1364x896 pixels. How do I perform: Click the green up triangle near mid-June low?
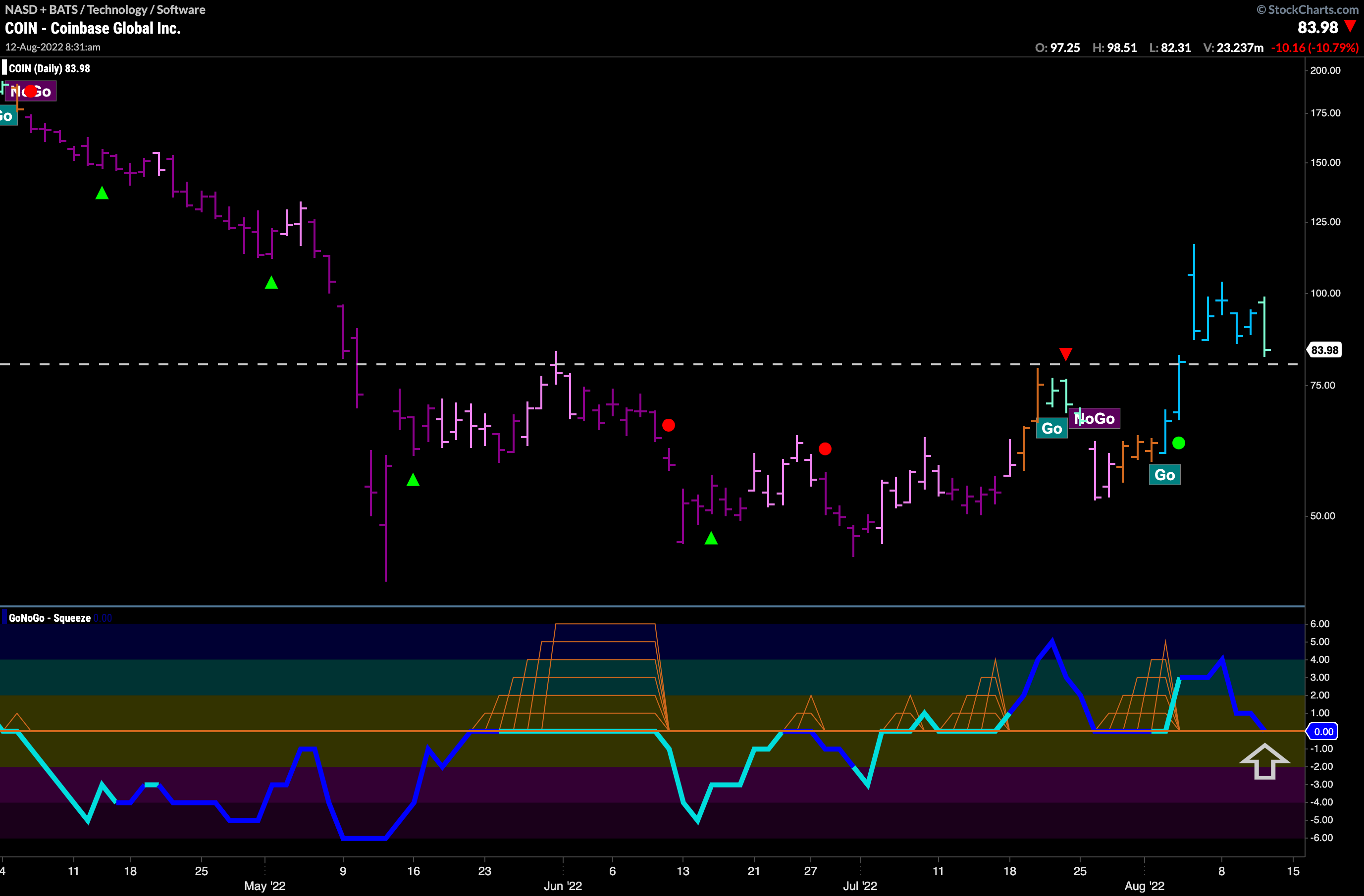pyautogui.click(x=711, y=538)
